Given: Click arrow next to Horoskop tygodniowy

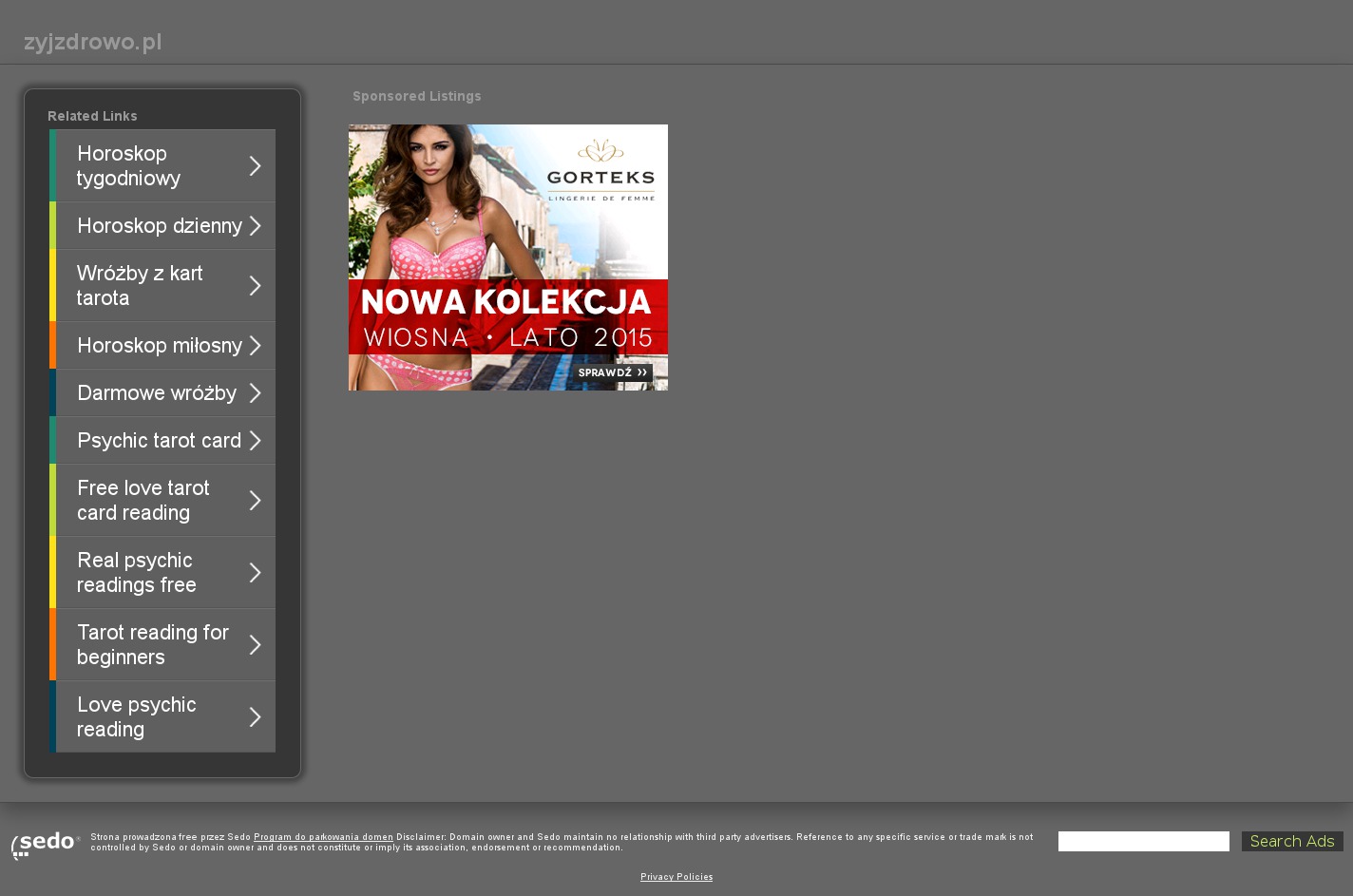Looking at the screenshot, I should pyautogui.click(x=255, y=166).
